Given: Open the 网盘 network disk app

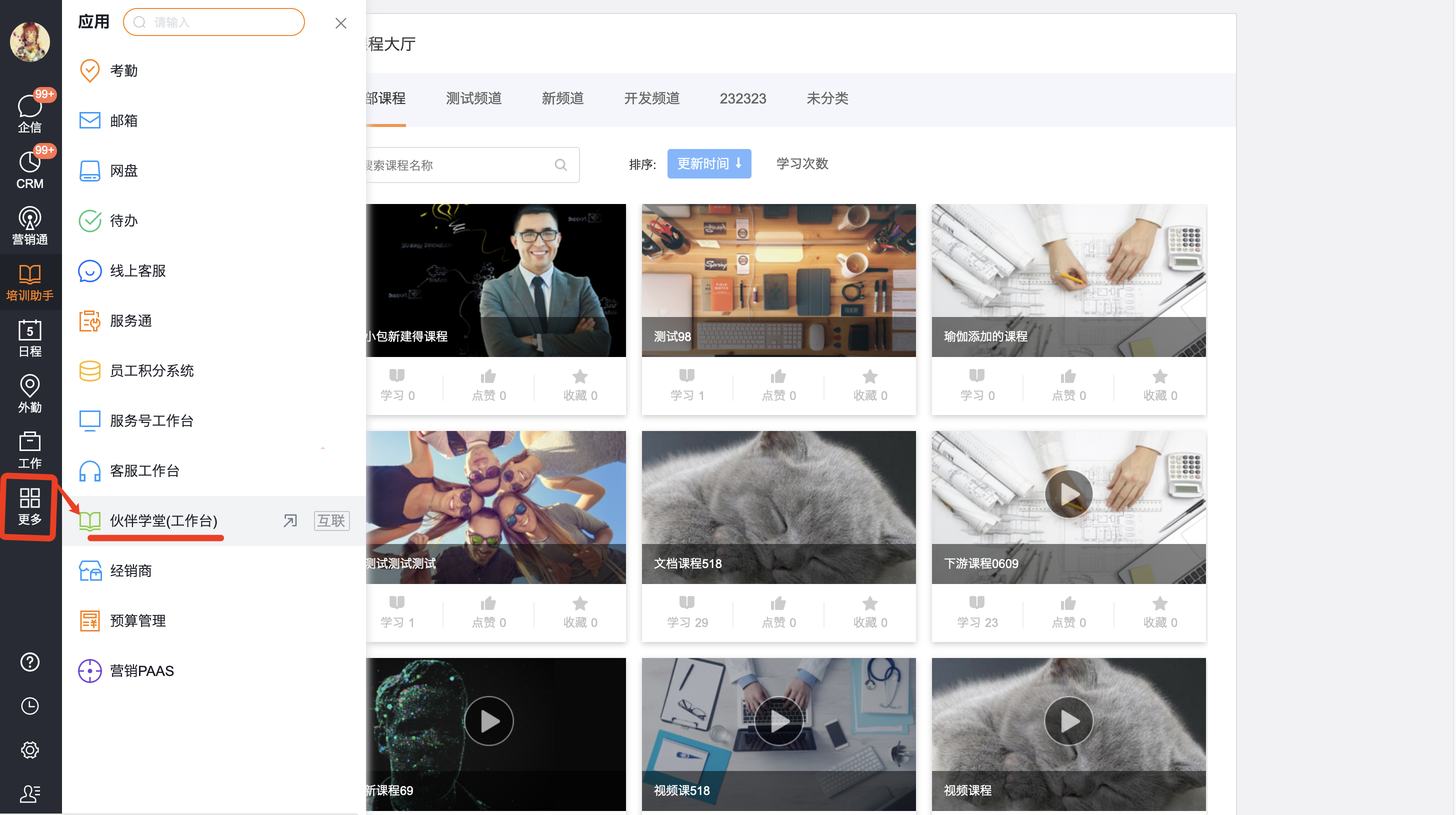Looking at the screenshot, I should click(213, 170).
